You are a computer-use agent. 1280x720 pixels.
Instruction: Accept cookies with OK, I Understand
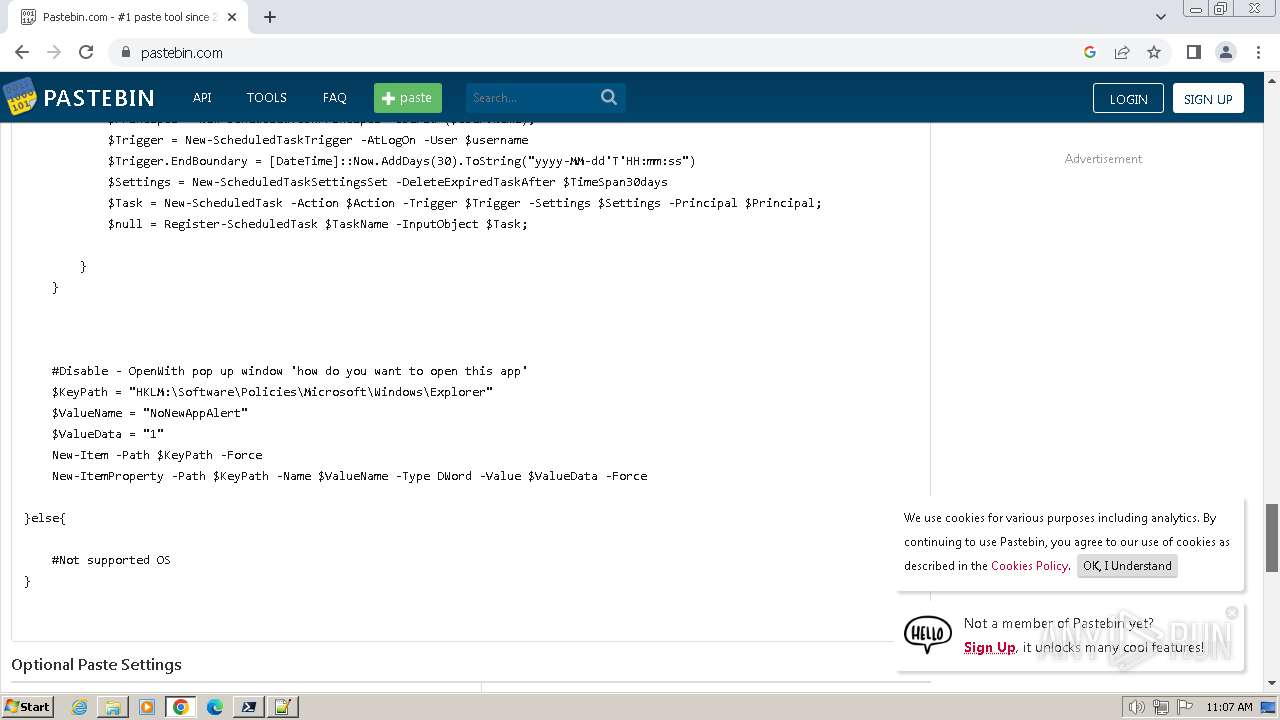click(x=1127, y=565)
